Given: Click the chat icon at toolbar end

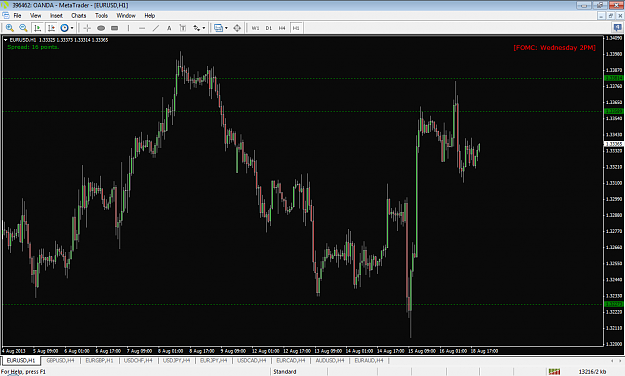Looking at the screenshot, I should point(617,28).
